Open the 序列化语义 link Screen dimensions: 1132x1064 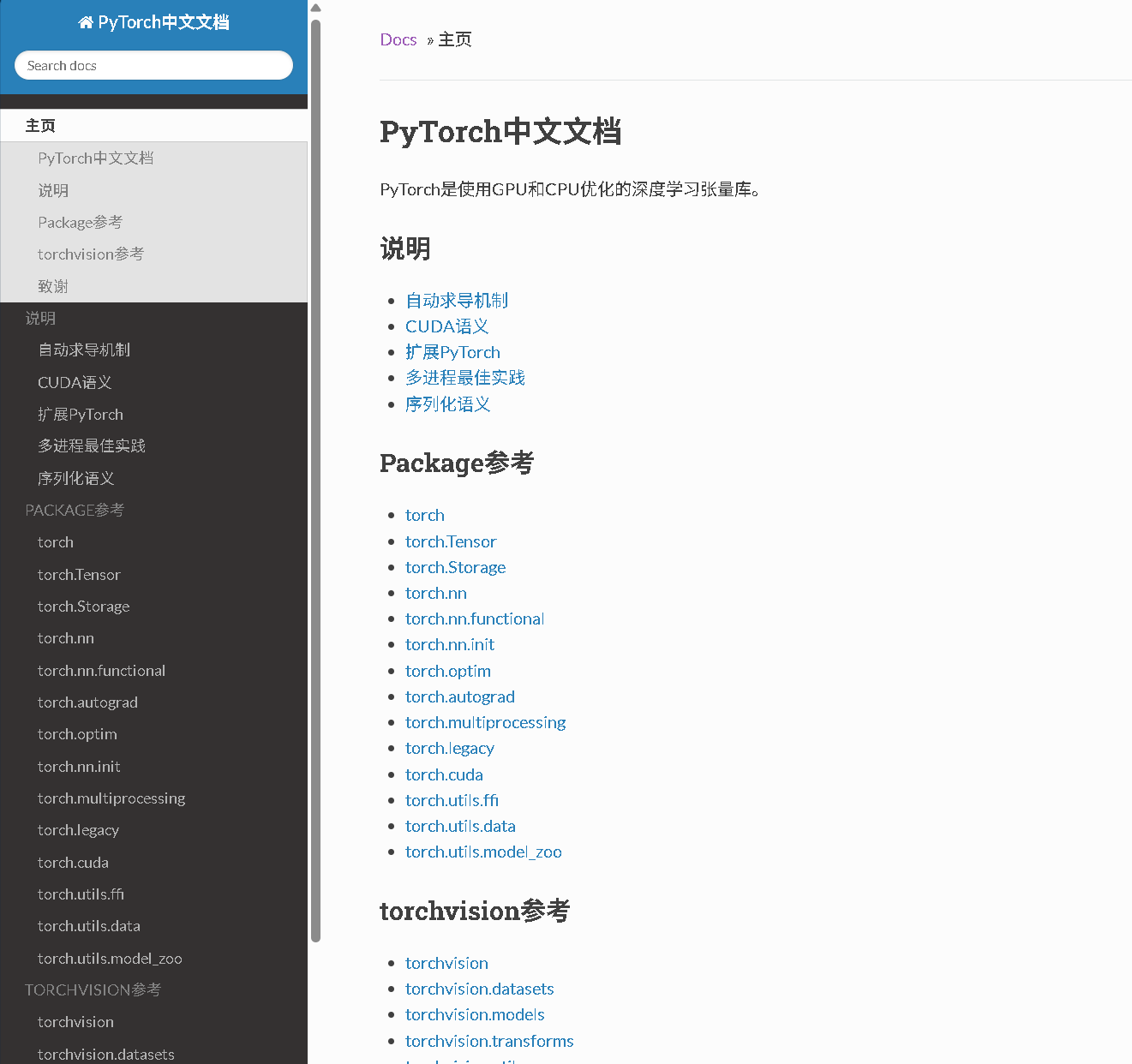447,403
